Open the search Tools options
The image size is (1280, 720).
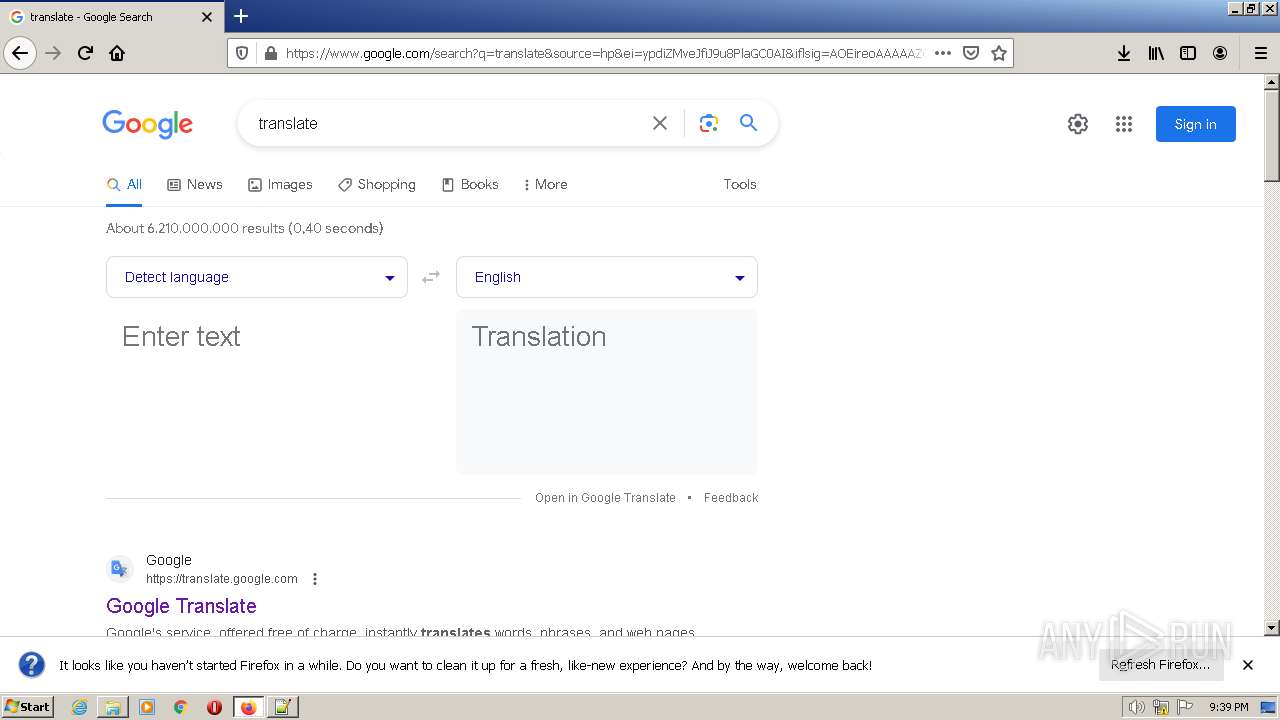coord(740,184)
